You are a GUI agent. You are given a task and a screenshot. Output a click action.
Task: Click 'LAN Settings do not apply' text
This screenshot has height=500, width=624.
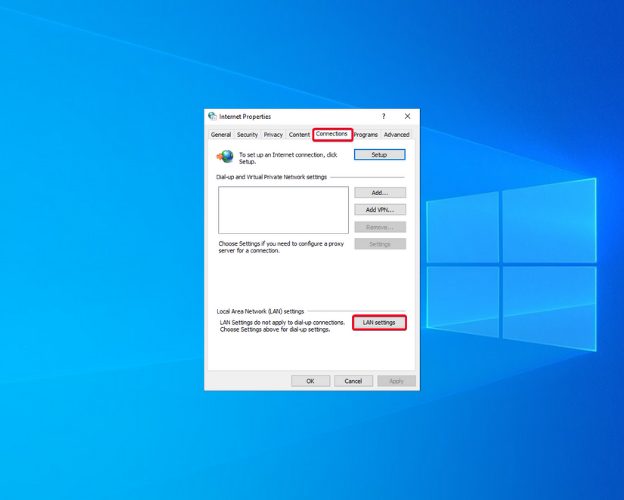point(282,326)
